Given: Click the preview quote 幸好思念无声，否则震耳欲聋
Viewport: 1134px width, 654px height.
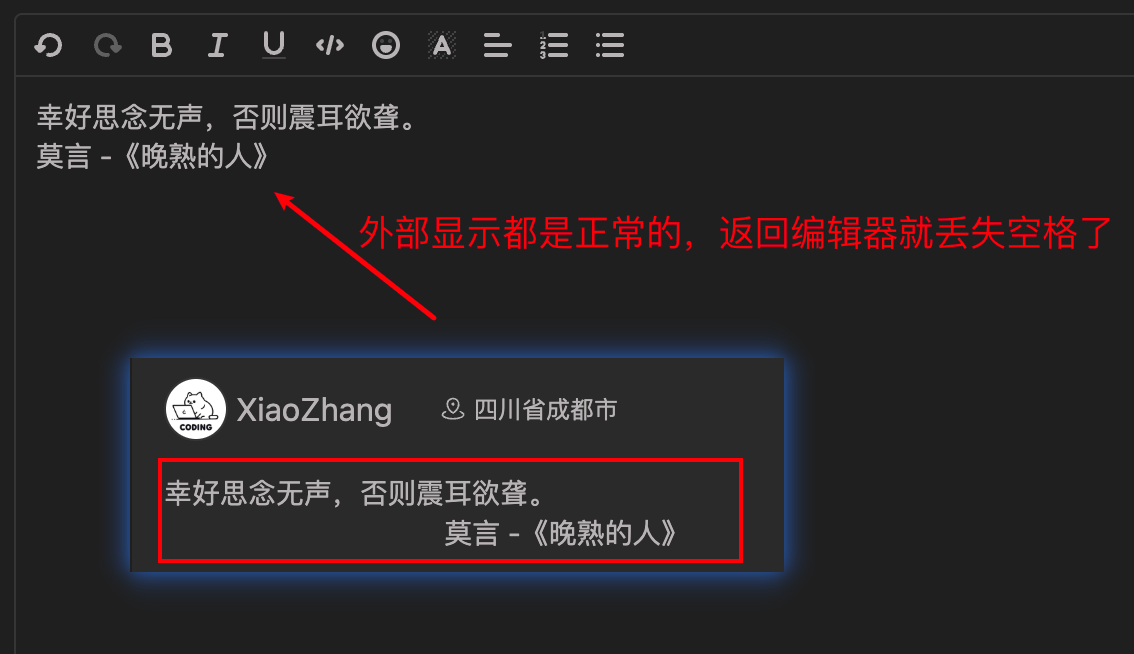Looking at the screenshot, I should (x=354, y=493).
